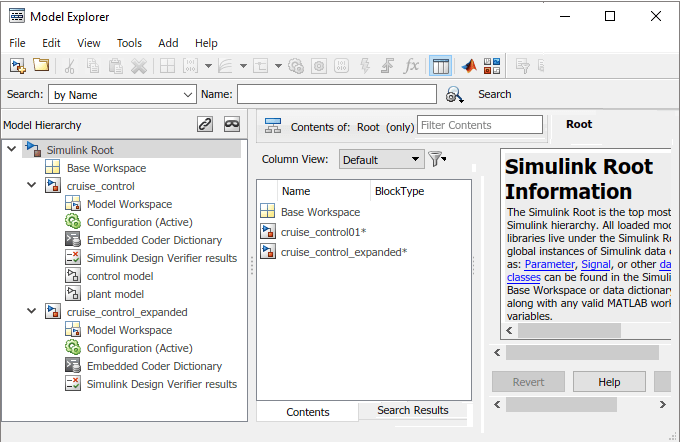The height and width of the screenshot is (442, 681).
Task: Click the rounded binary 0101 toolbar icon
Action: tap(342, 66)
